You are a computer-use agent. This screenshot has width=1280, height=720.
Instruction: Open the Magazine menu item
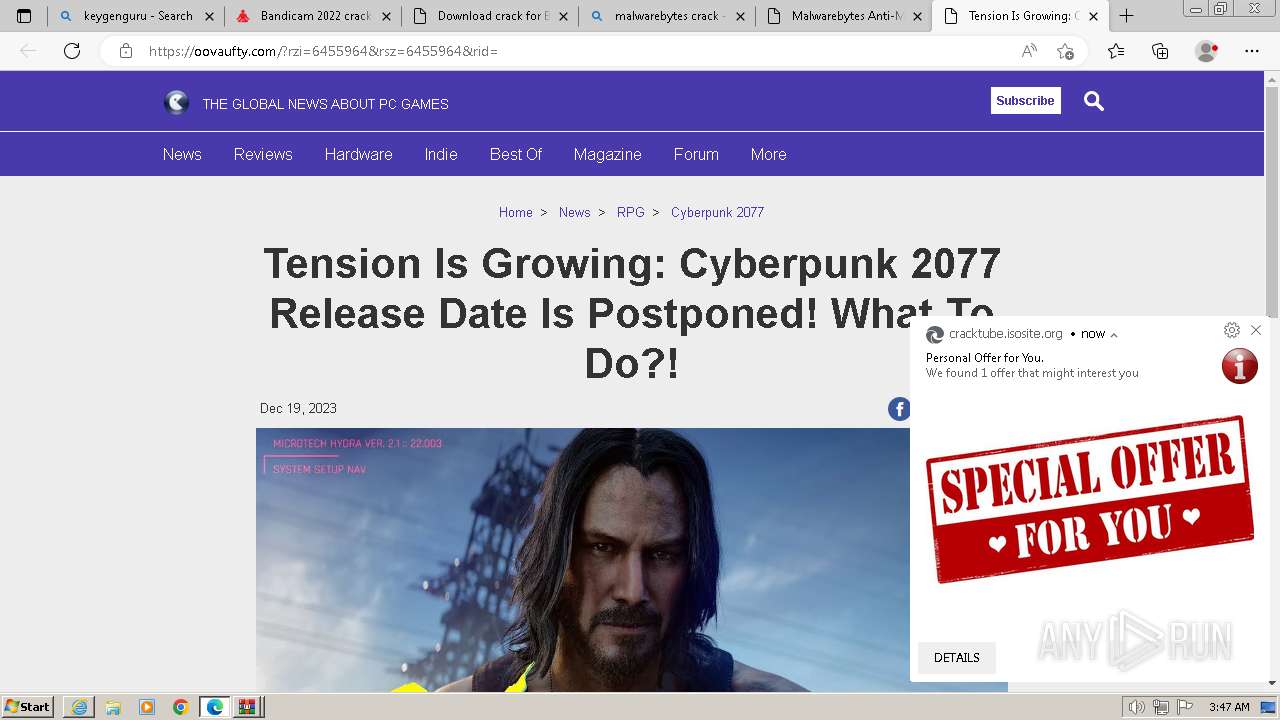[607, 154]
